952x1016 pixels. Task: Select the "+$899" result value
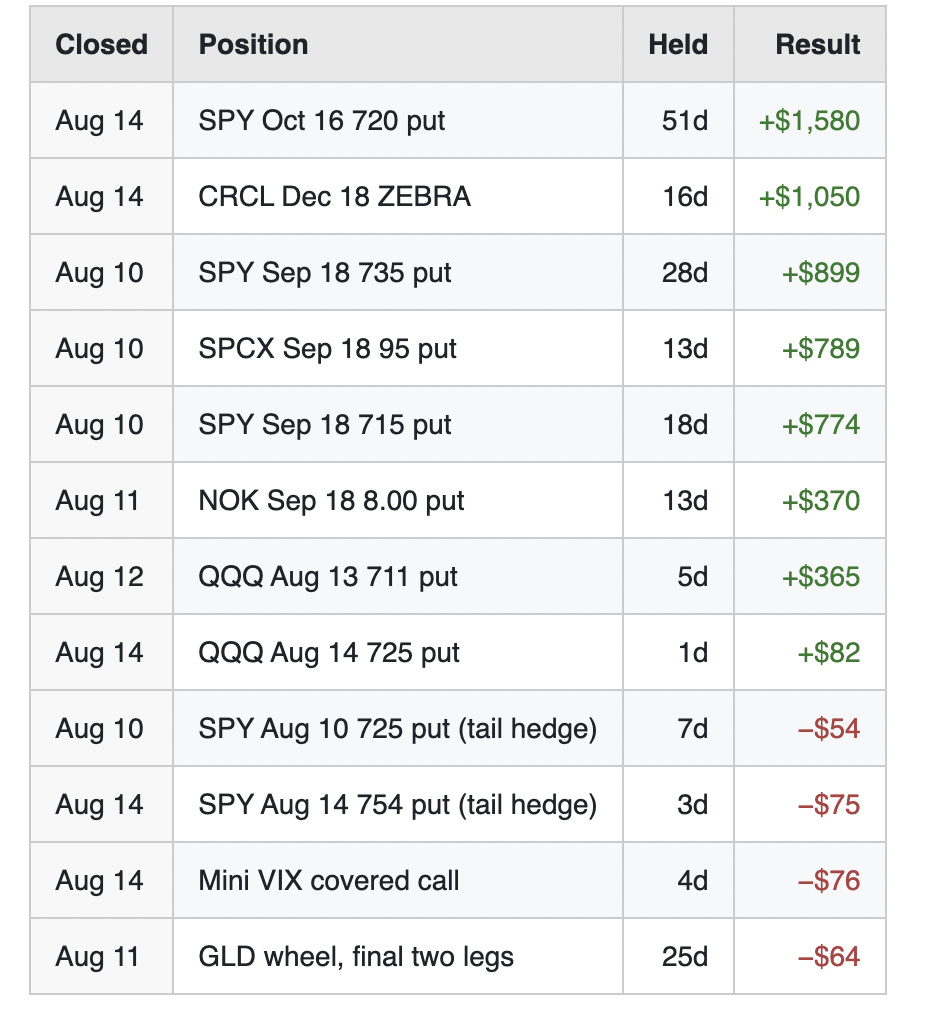coord(821,272)
